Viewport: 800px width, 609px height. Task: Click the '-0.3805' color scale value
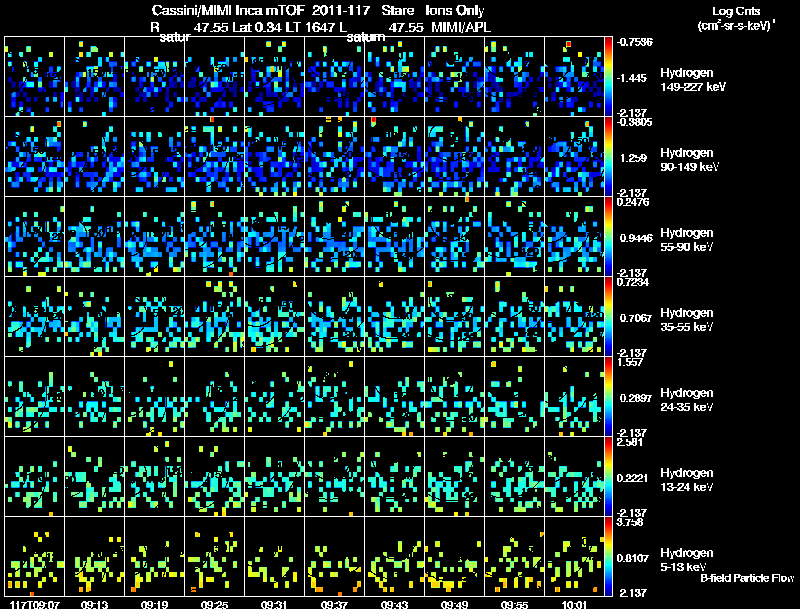635,122
